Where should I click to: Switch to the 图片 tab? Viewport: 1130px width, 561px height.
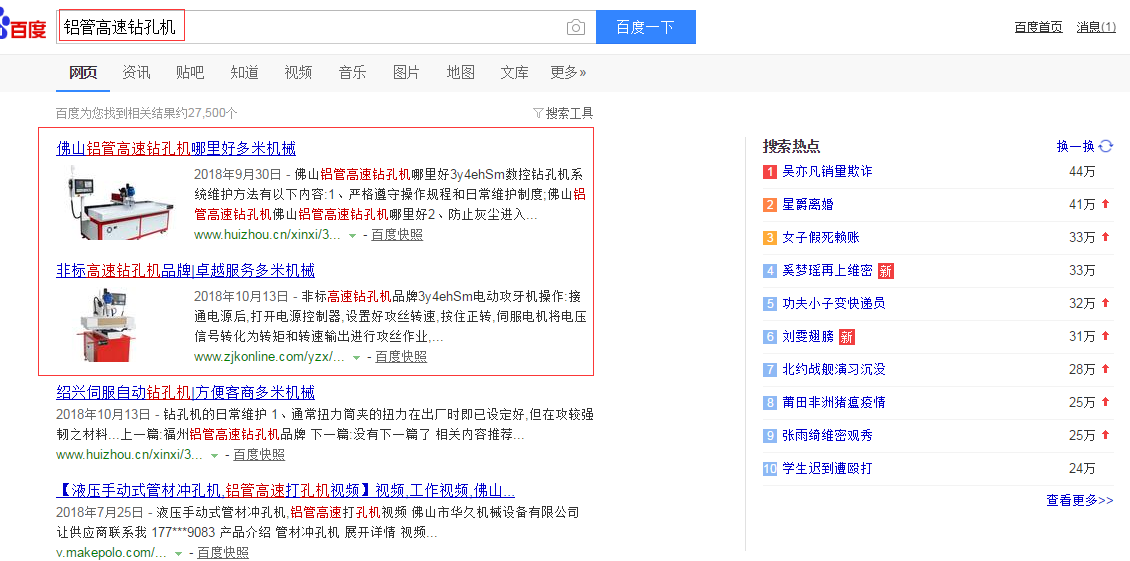tap(406, 72)
